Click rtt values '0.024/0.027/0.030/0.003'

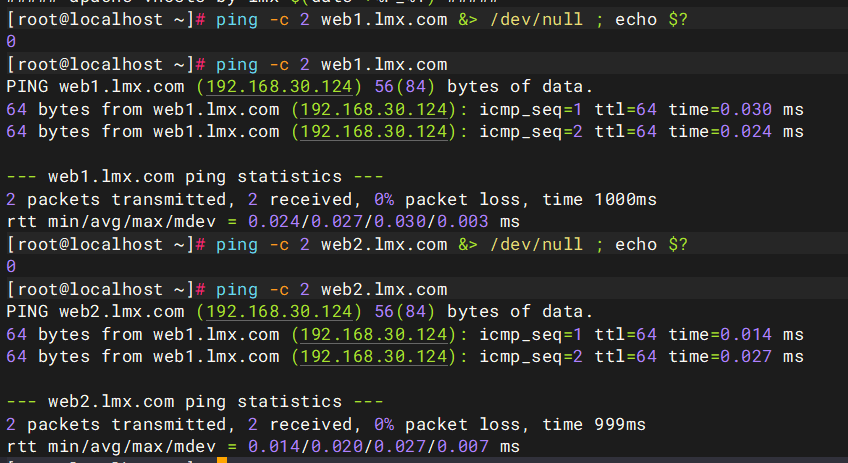(368, 221)
